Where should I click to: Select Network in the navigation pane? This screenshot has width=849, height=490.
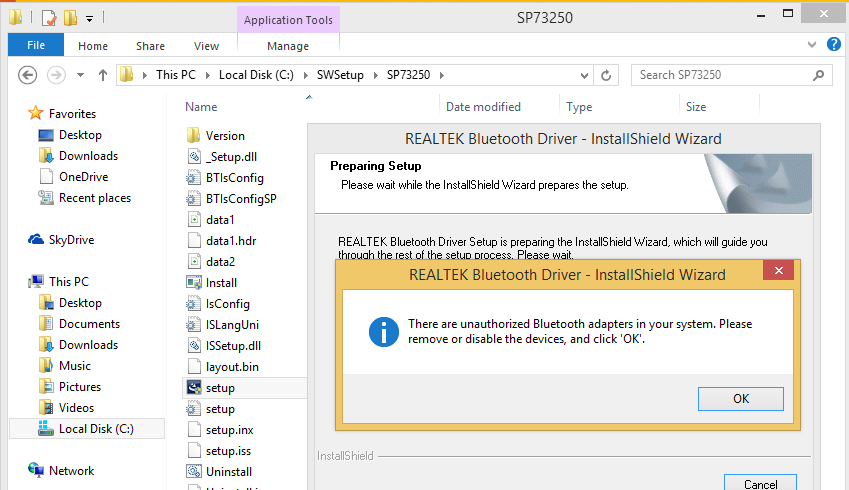pyautogui.click(x=71, y=471)
